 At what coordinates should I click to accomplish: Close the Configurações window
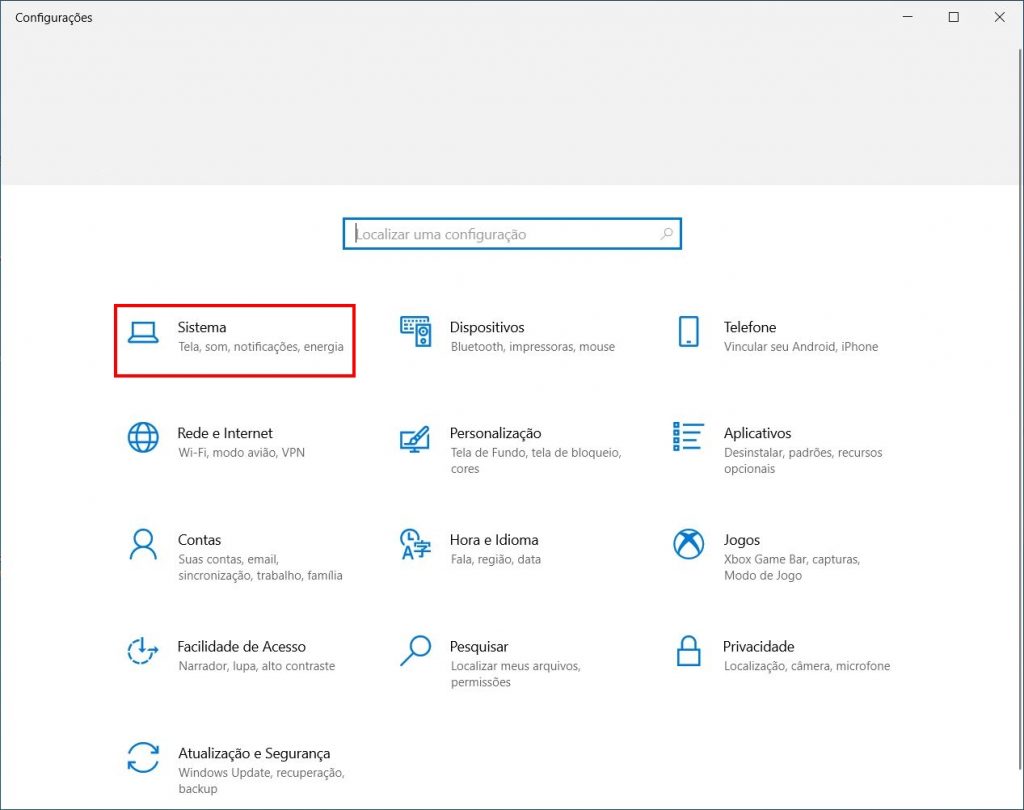pyautogui.click(x=999, y=17)
